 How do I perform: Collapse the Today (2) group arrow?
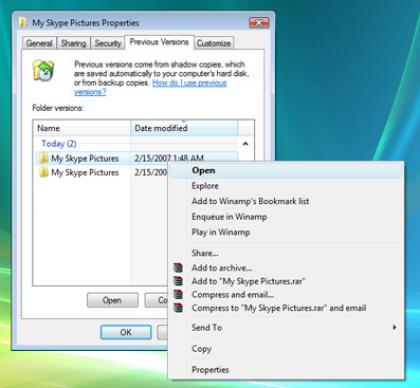(245, 144)
